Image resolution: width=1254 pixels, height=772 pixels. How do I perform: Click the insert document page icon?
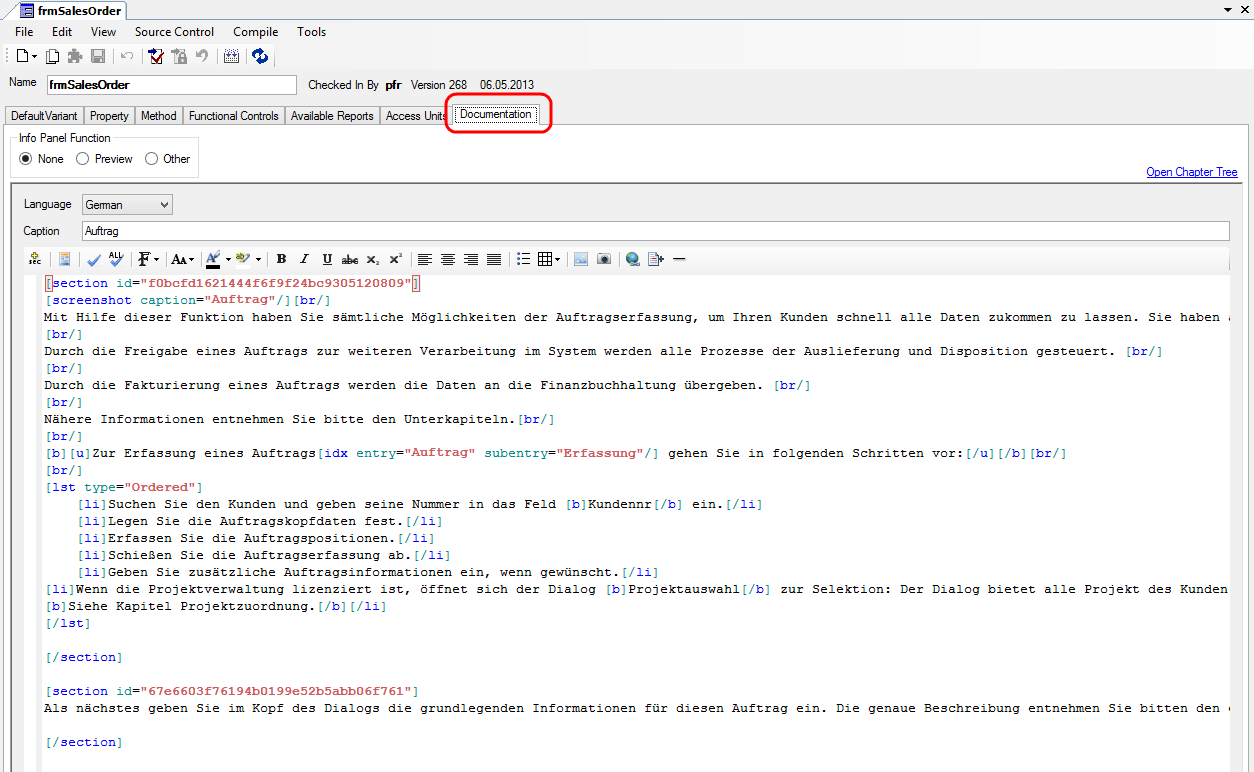tap(656, 259)
